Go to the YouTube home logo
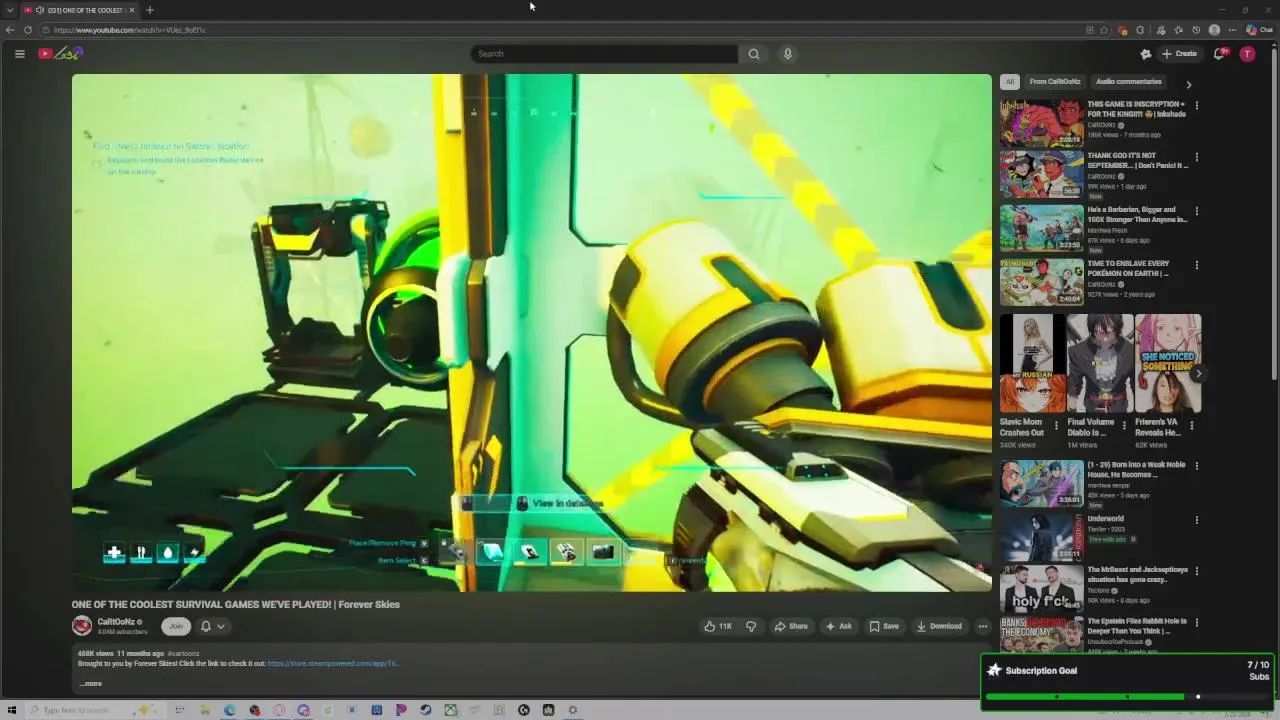Viewport: 1280px width, 720px height. [x=60, y=54]
